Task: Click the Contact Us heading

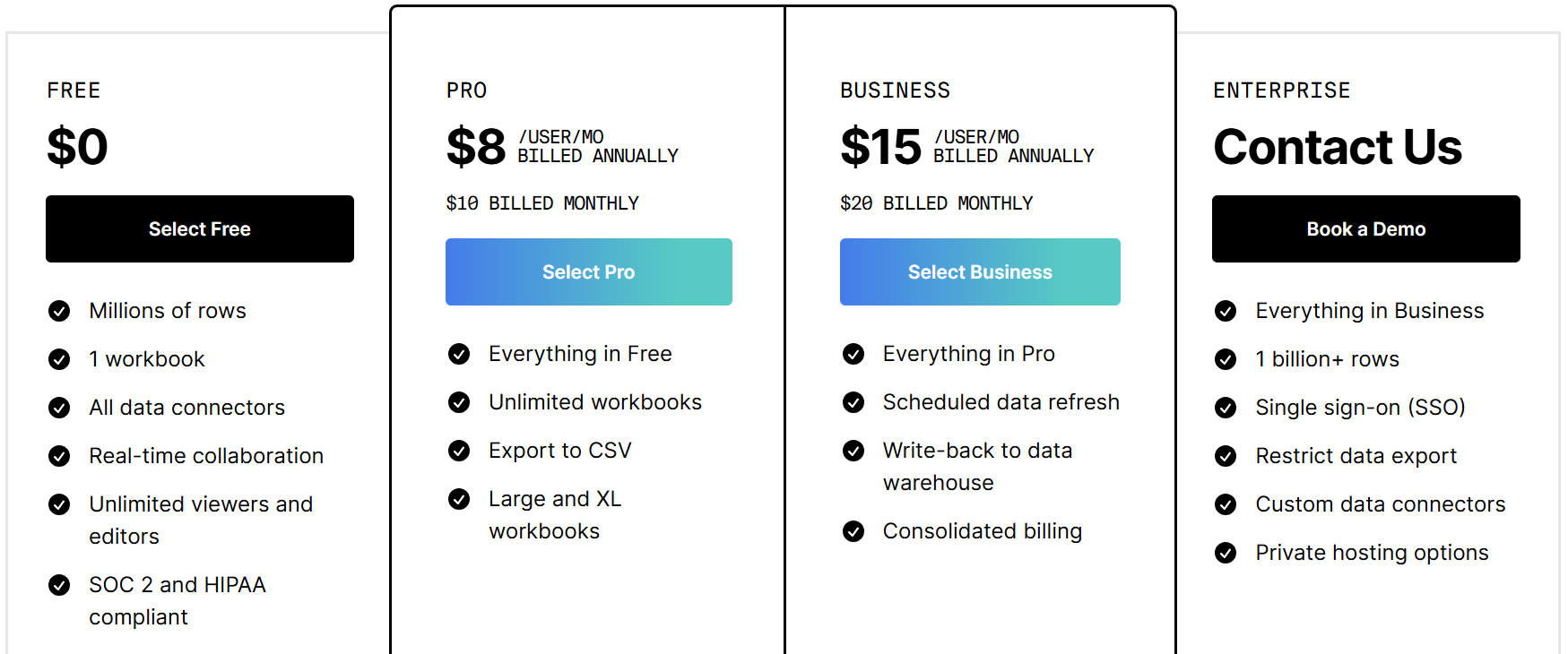Action: point(1337,147)
